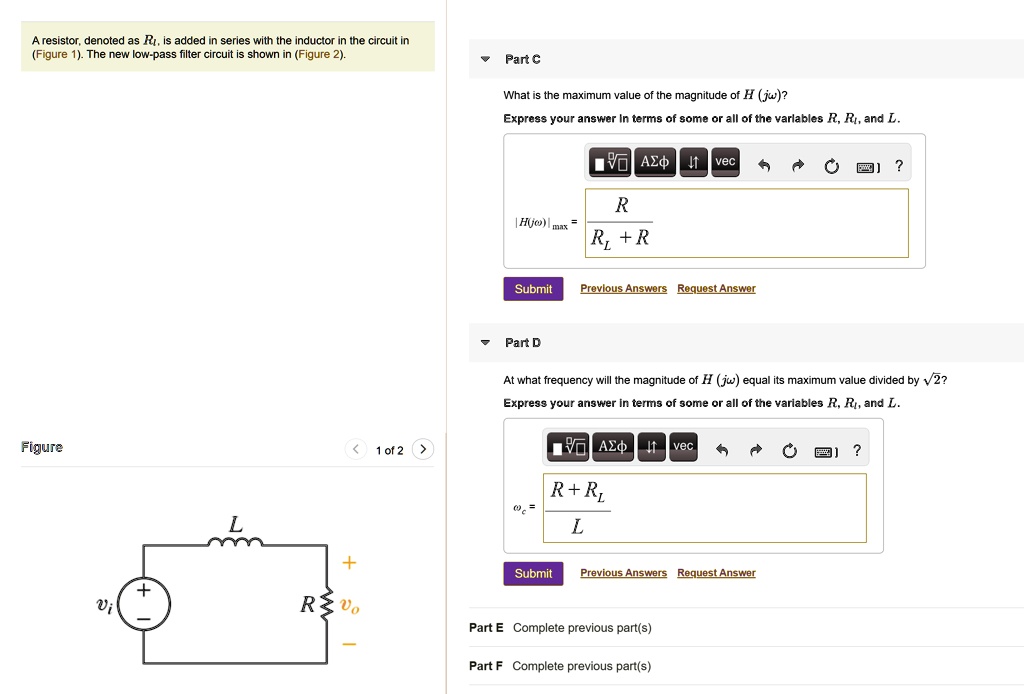Image resolution: width=1024 pixels, height=694 pixels.
Task: Select the superscript/subscript arrows icon in Part D
Action: click(x=650, y=446)
